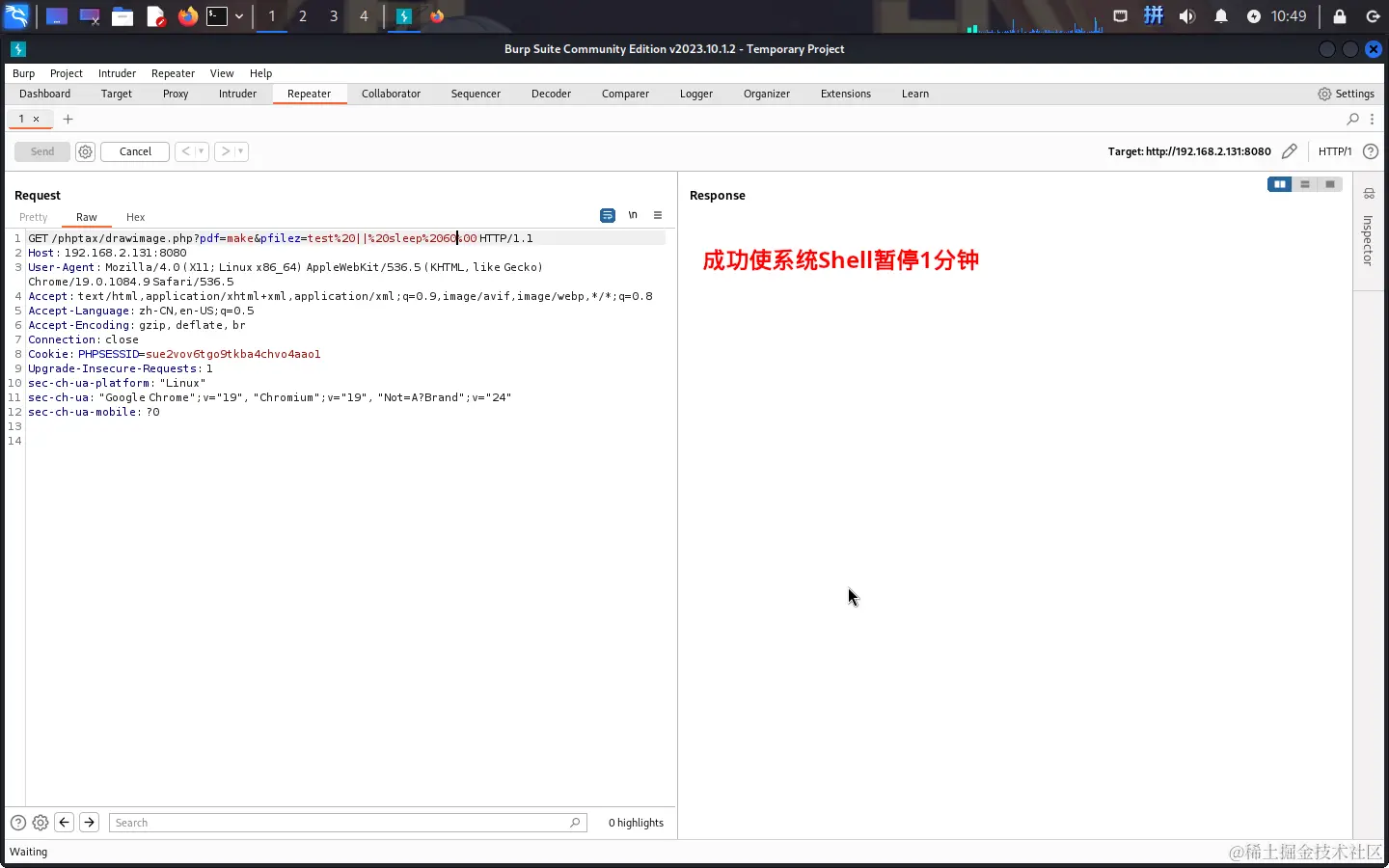Open the Repeater tab options kebab menu
The width and height of the screenshot is (1389, 868).
point(1373,119)
